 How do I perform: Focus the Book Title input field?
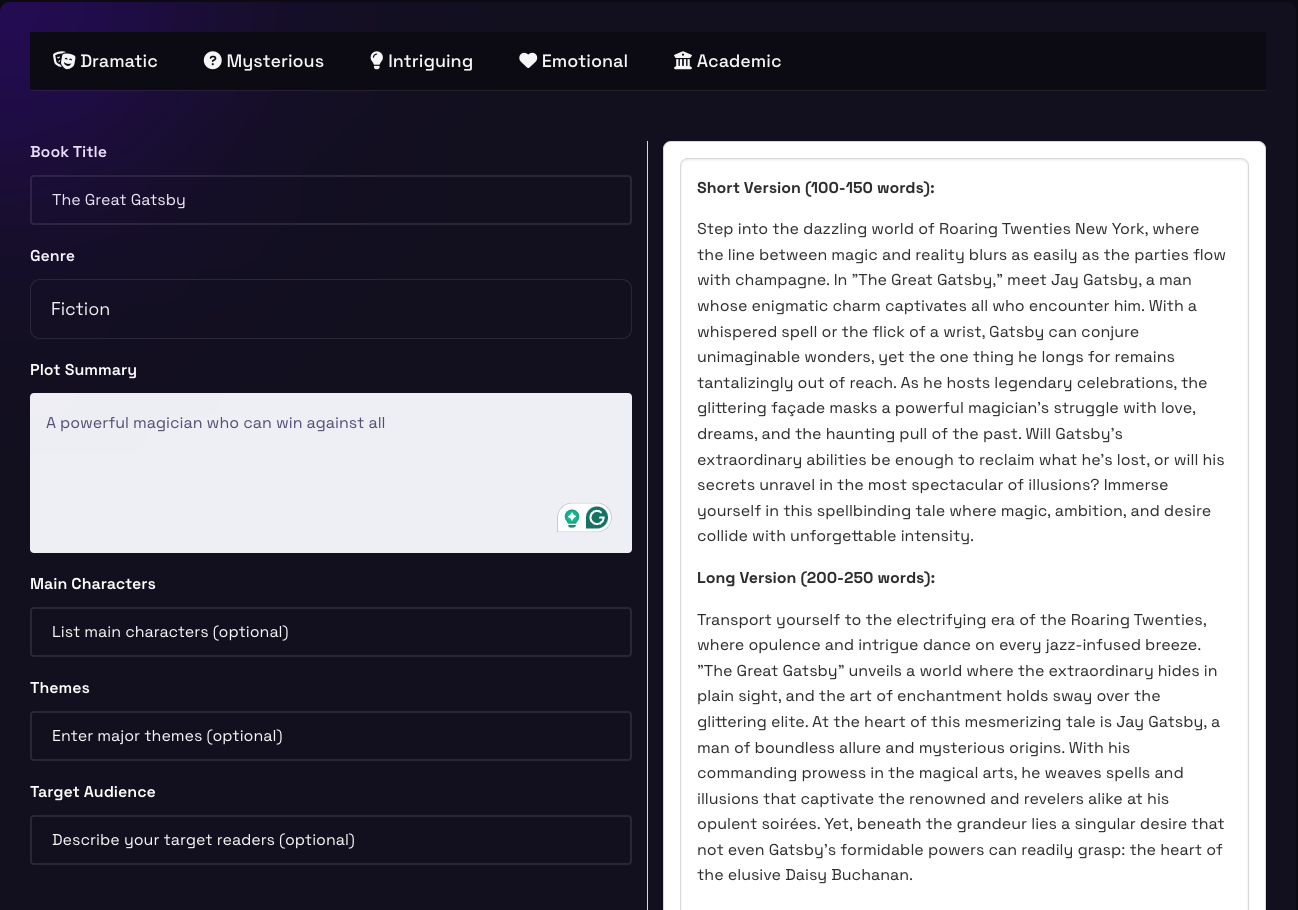[x=330, y=200]
